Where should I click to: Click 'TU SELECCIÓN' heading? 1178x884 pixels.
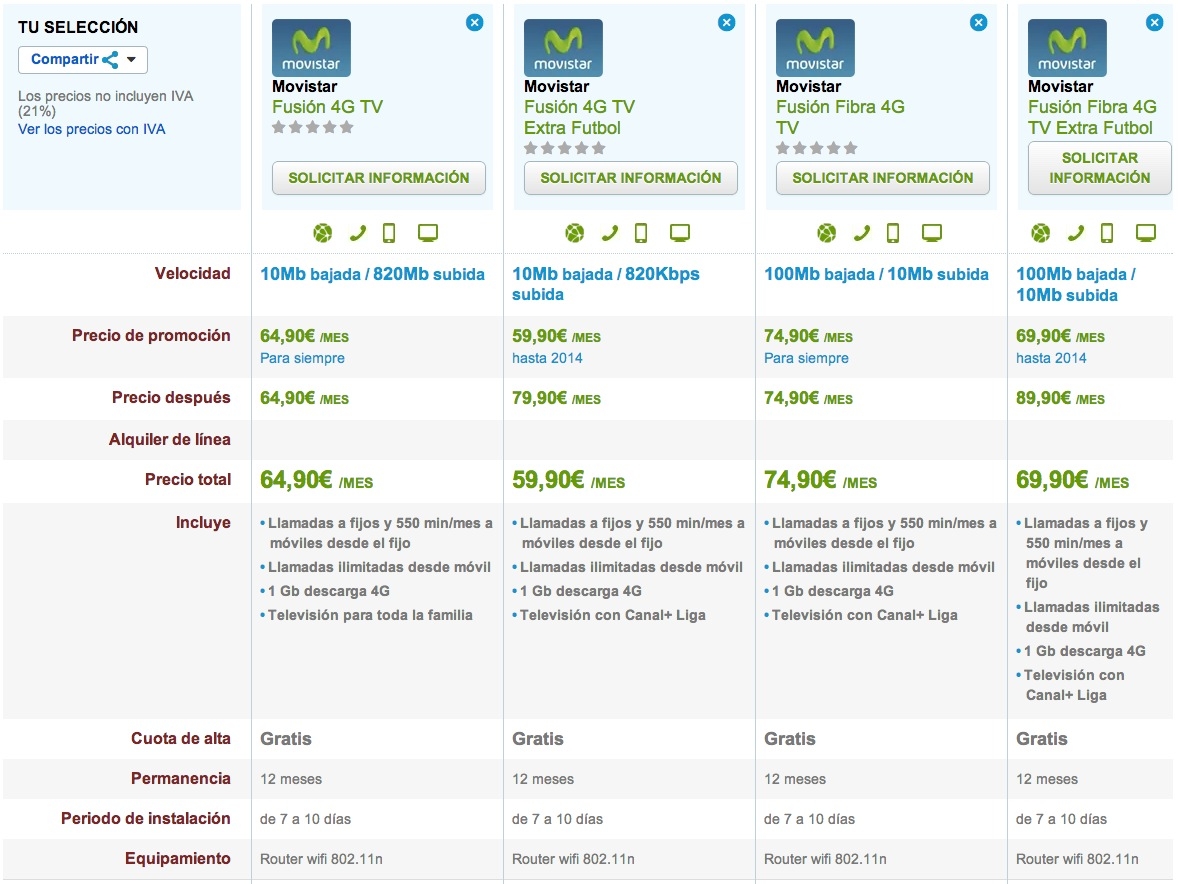[x=78, y=27]
